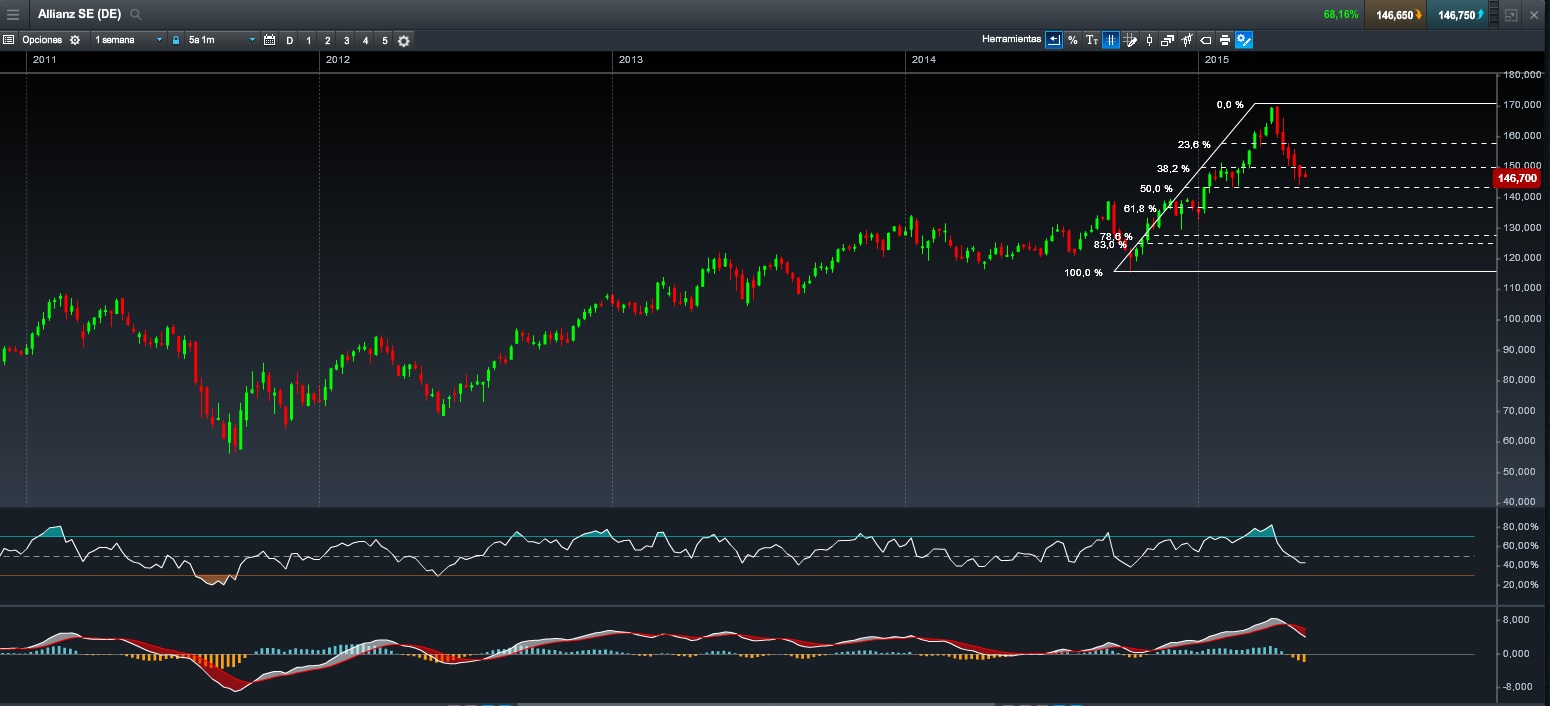
Task: Select the percent scale tool
Action: pyautogui.click(x=1072, y=40)
